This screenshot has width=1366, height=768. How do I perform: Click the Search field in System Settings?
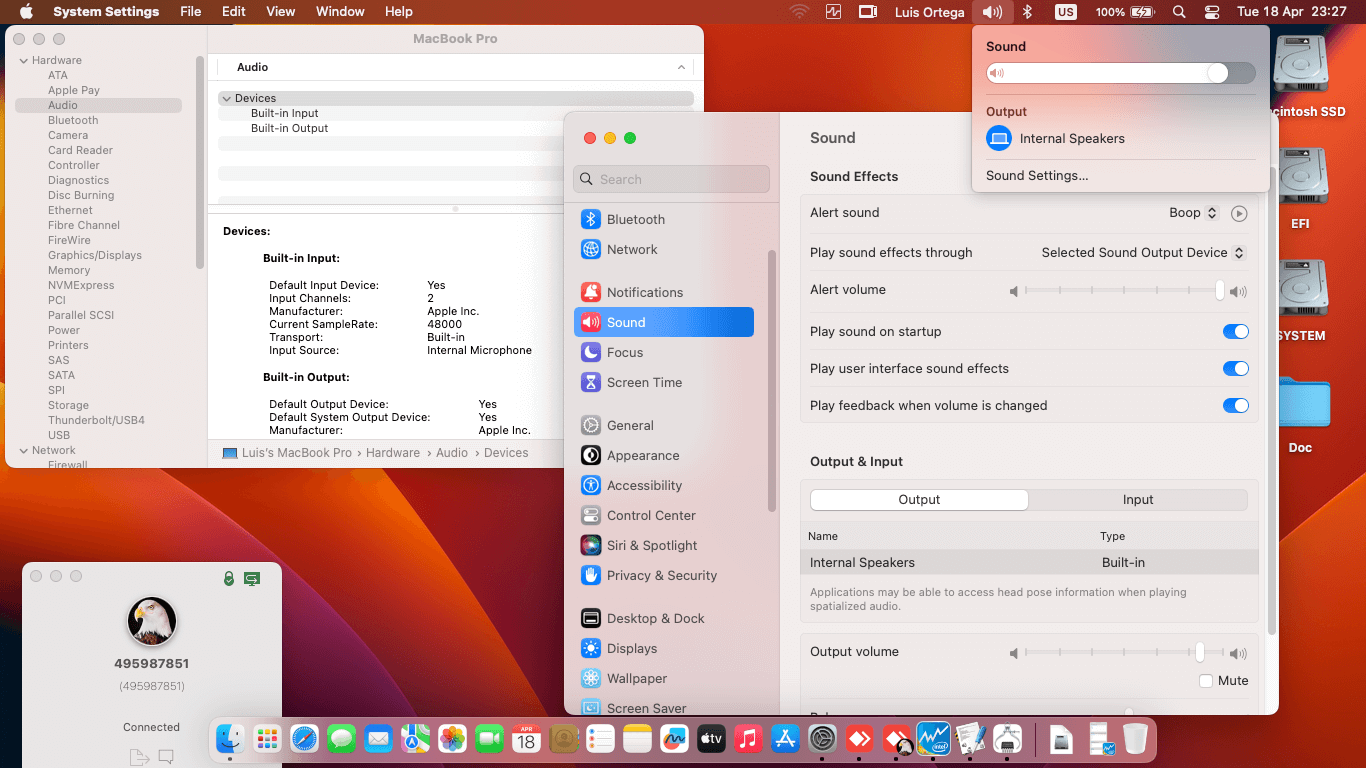click(x=671, y=179)
